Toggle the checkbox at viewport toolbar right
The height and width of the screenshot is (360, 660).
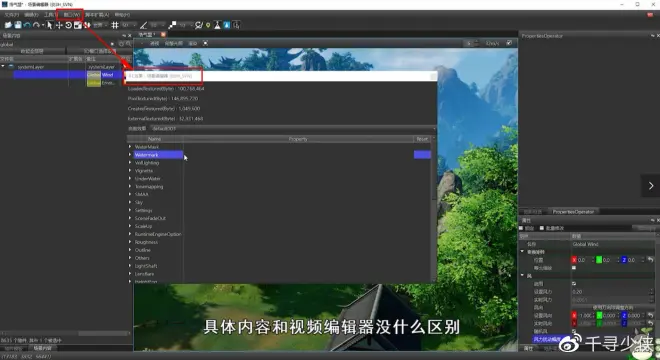[509, 43]
